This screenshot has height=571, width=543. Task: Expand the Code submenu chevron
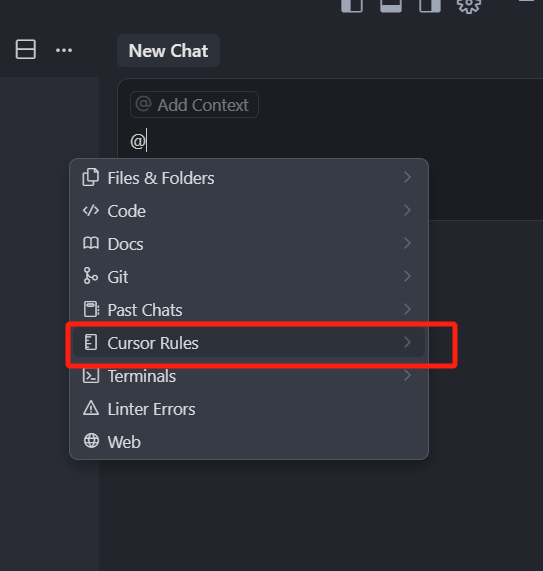[407, 210]
